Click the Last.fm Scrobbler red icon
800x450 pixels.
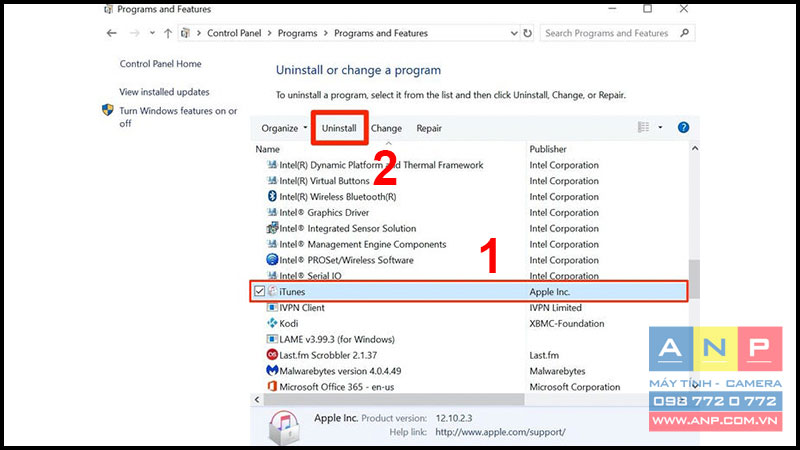pos(272,355)
